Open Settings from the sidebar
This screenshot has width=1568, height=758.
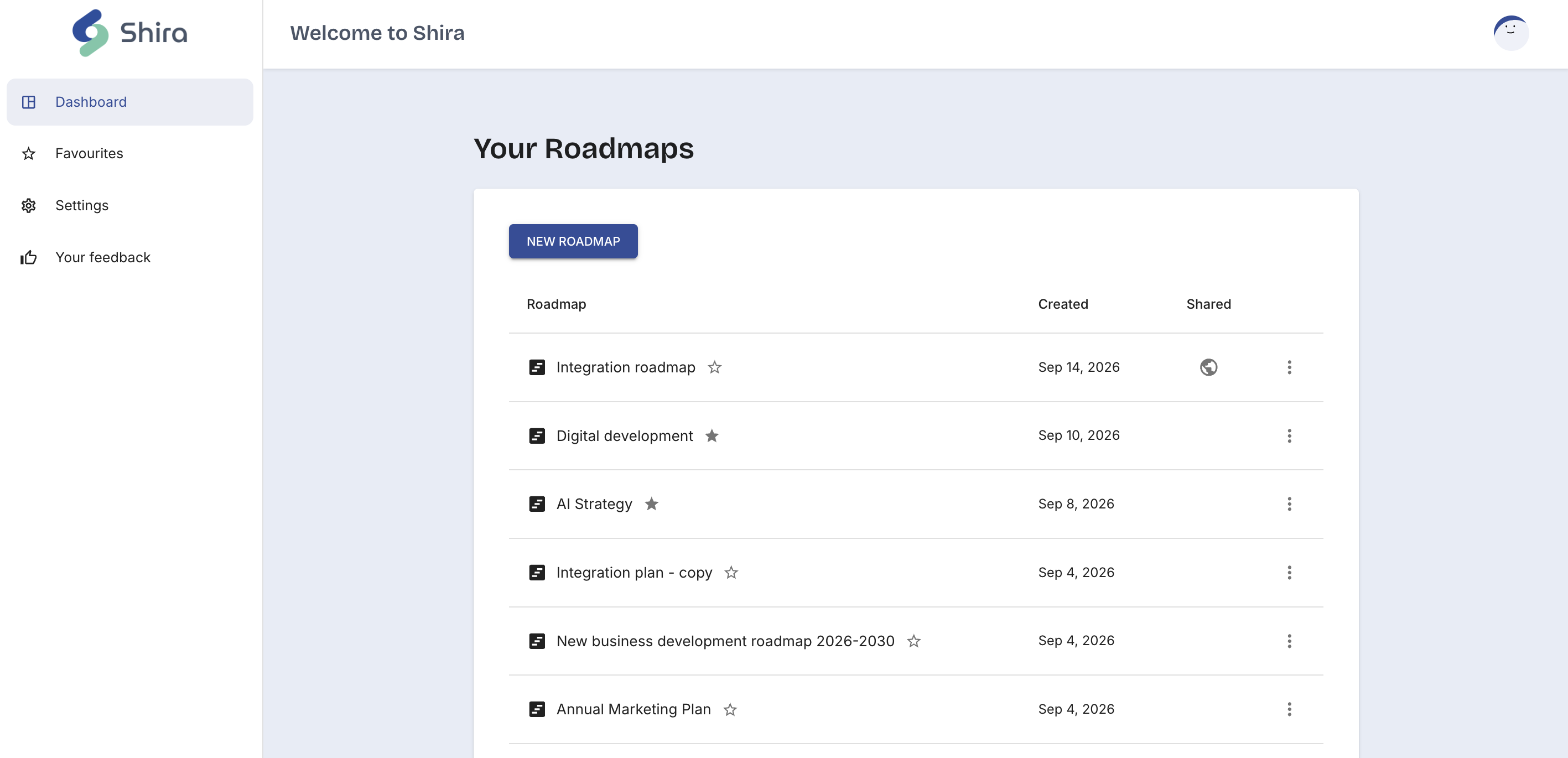129,205
